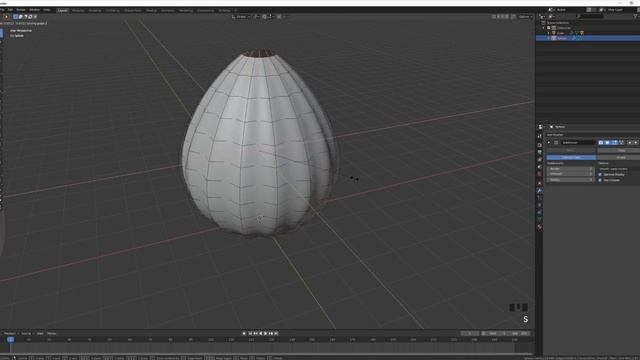
Task: Open the outliner filter dropdown
Action: tap(636, 16)
